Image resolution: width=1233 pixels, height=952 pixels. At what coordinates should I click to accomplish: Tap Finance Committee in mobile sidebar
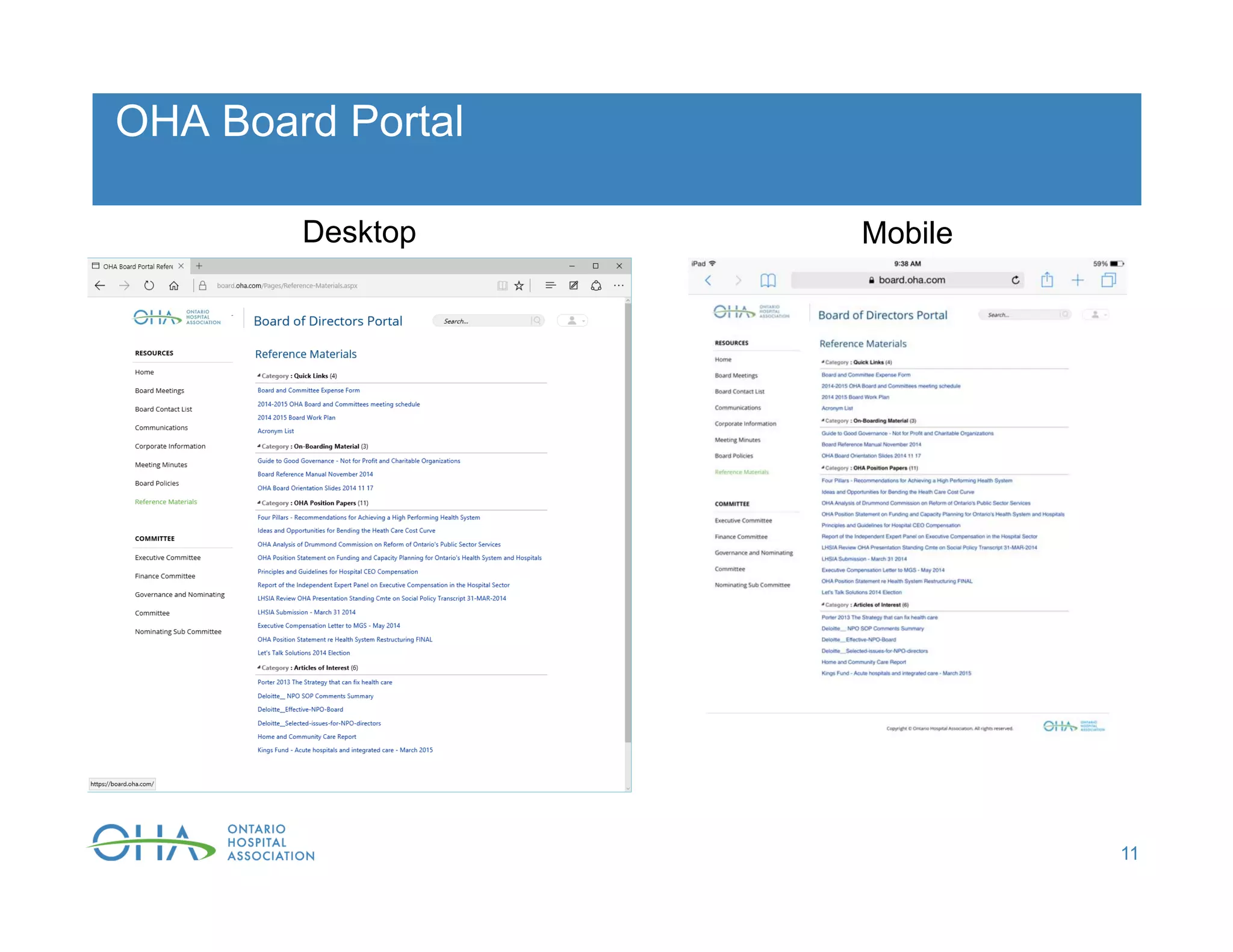(x=741, y=537)
